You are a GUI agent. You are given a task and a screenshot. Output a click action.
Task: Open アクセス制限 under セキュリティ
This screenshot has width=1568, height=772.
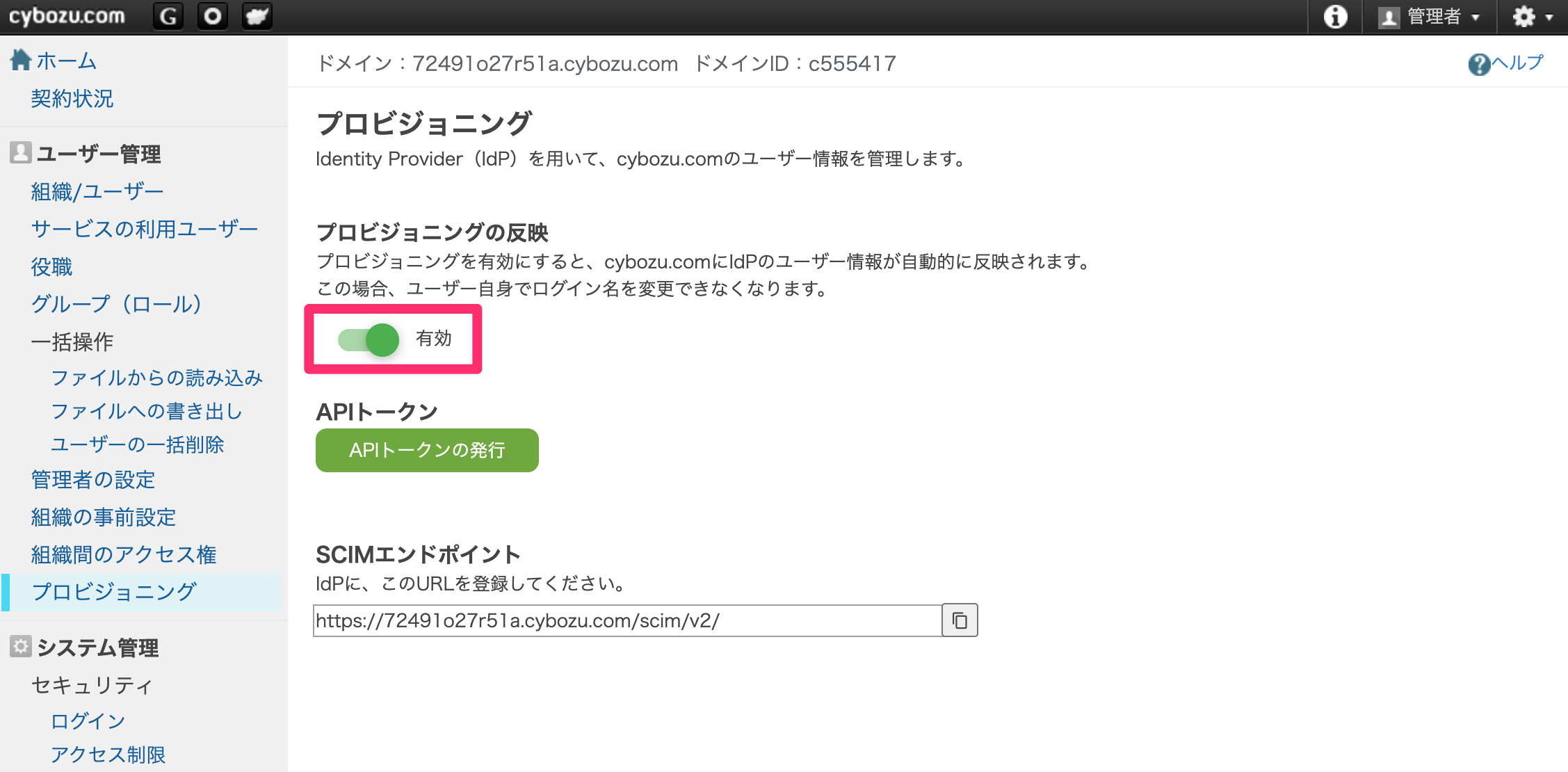(x=108, y=755)
